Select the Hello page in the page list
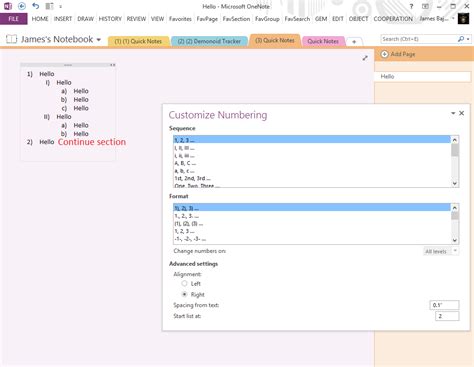The height and width of the screenshot is (367, 474). pyautogui.click(x=422, y=76)
